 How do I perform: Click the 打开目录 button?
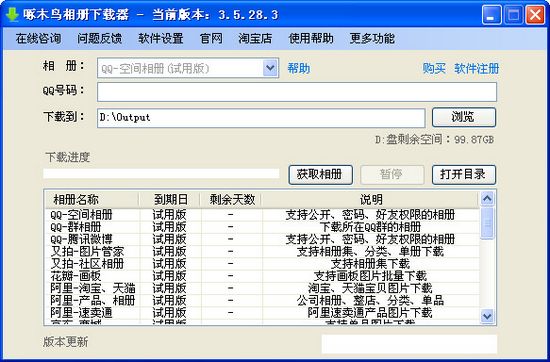pyautogui.click(x=464, y=174)
